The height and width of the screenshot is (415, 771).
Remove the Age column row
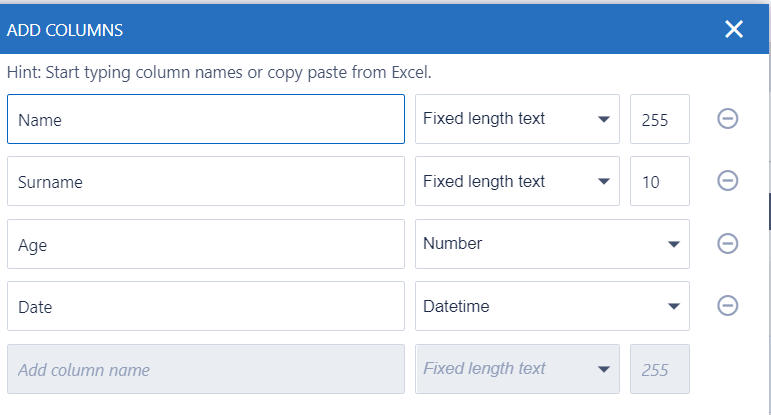728,244
